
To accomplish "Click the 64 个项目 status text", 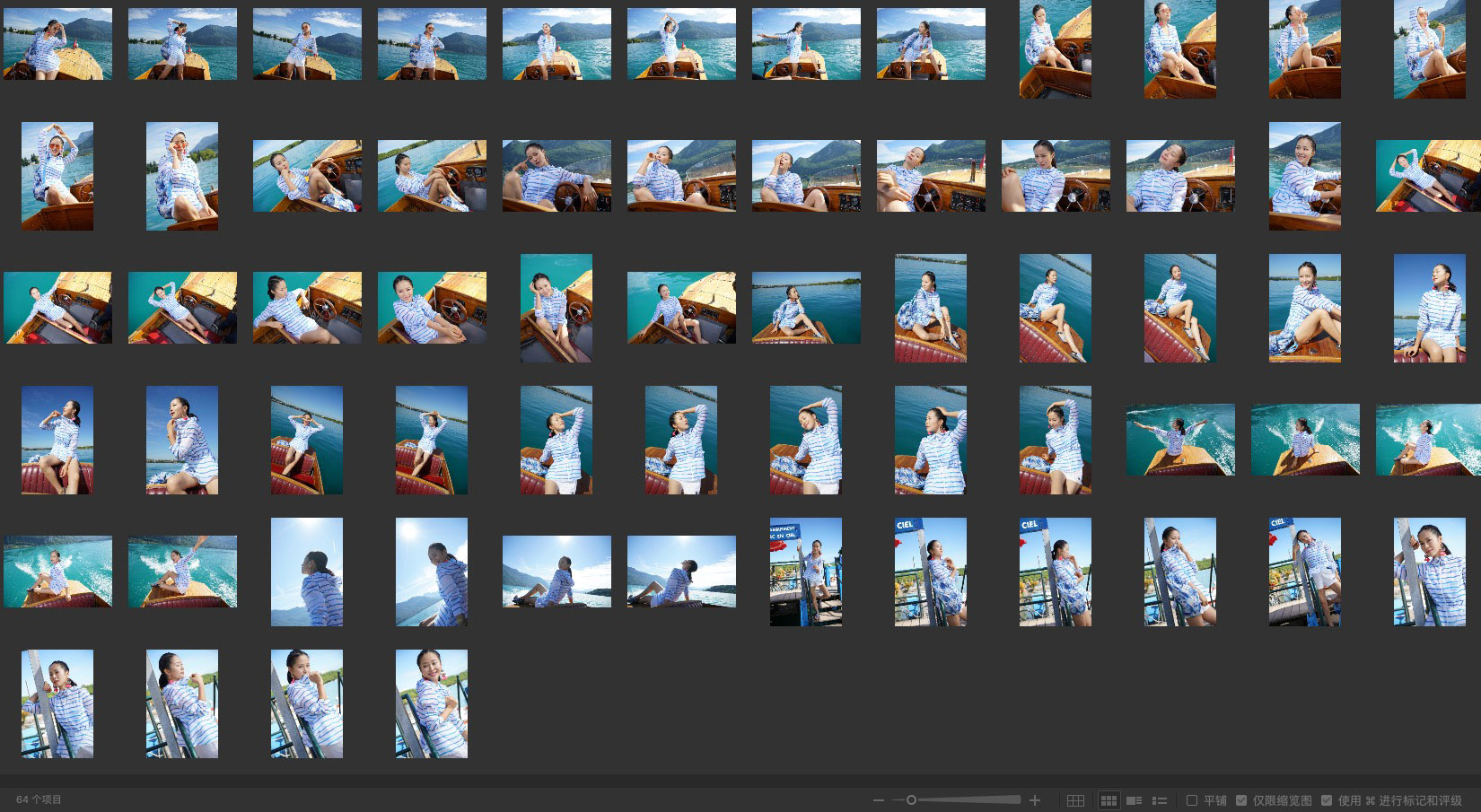I will (x=39, y=799).
